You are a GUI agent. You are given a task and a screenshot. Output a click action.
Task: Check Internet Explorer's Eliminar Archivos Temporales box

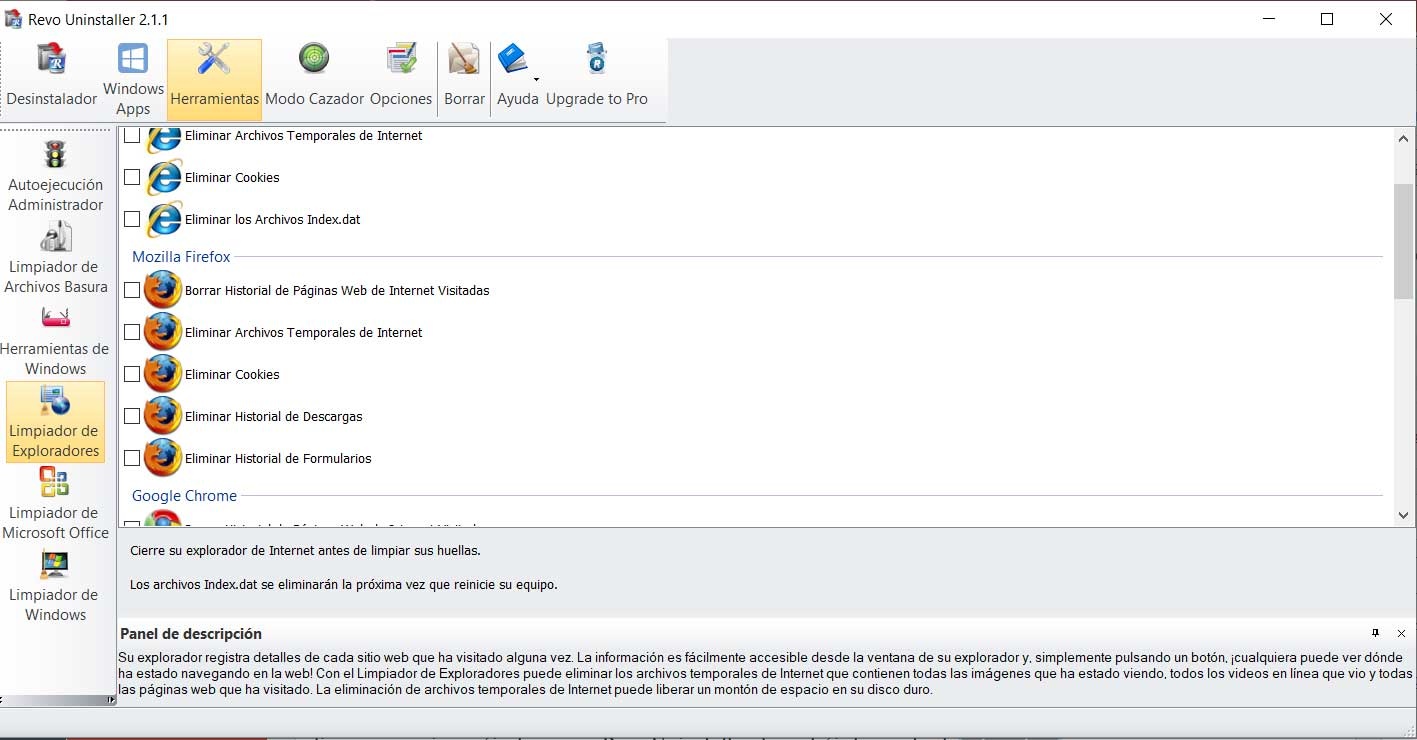(x=132, y=135)
